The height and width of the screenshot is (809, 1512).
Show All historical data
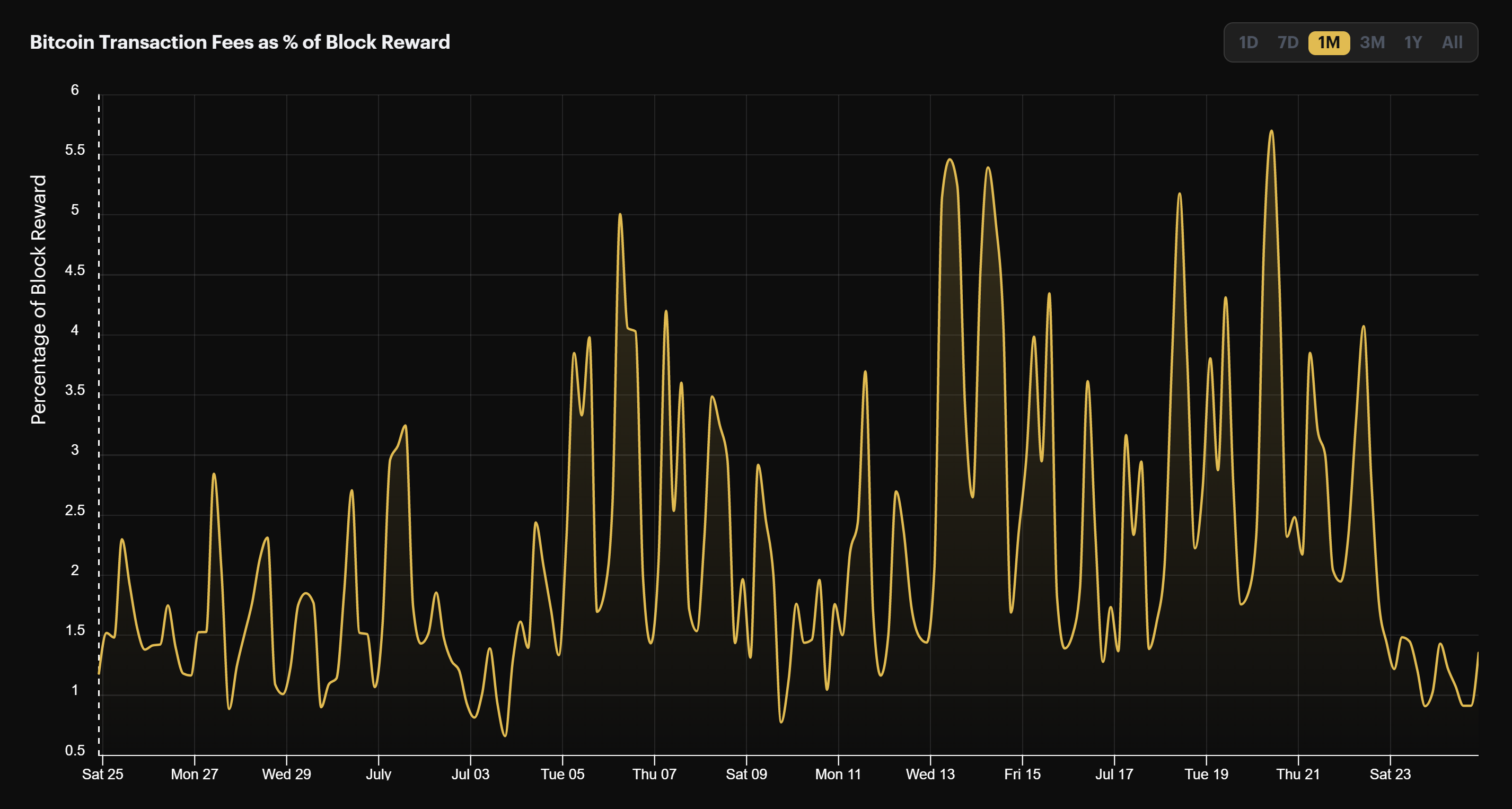1452,42
